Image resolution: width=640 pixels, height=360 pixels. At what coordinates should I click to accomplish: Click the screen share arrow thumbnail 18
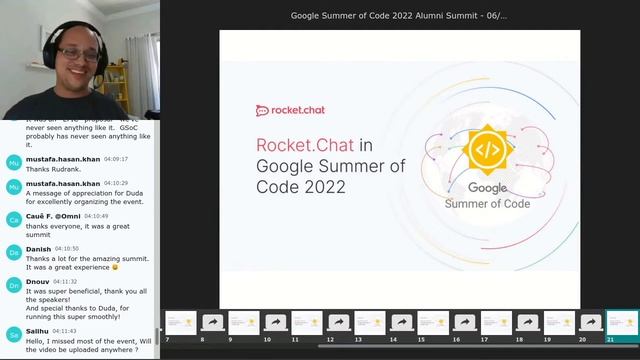(x=528, y=323)
